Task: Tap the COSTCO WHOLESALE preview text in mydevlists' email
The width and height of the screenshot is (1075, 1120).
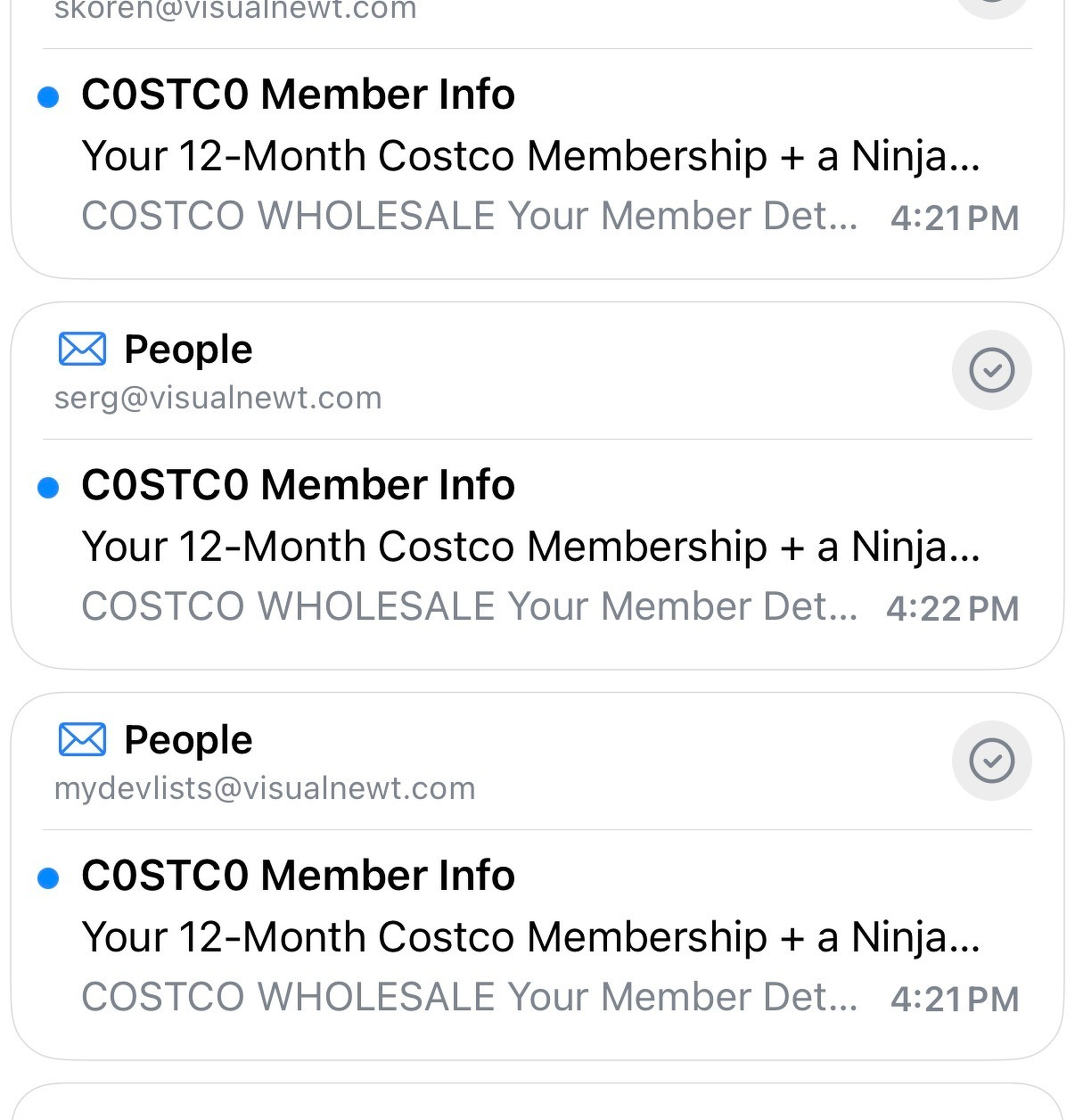Action: [469, 997]
